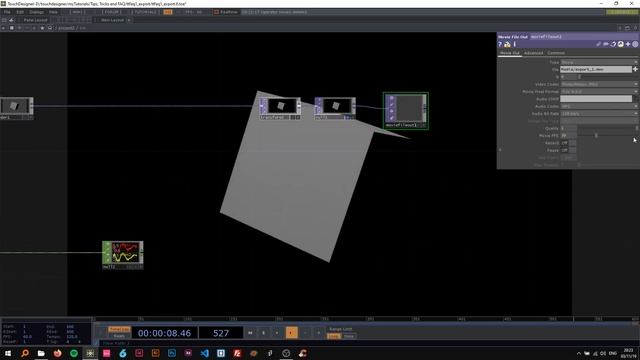
Task: Open the File menu
Action: point(7,12)
